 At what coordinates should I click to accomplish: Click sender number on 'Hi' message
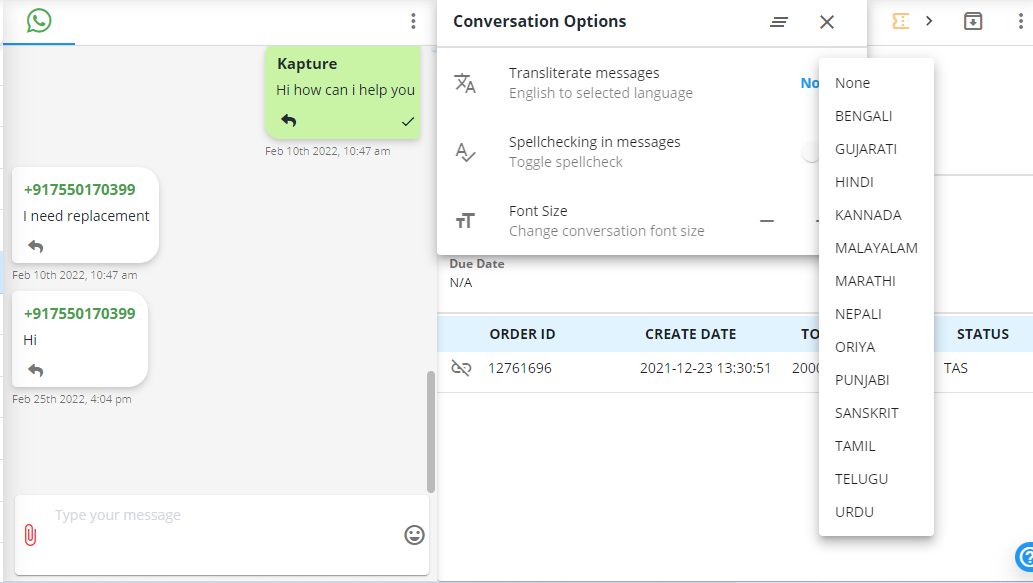pos(80,314)
